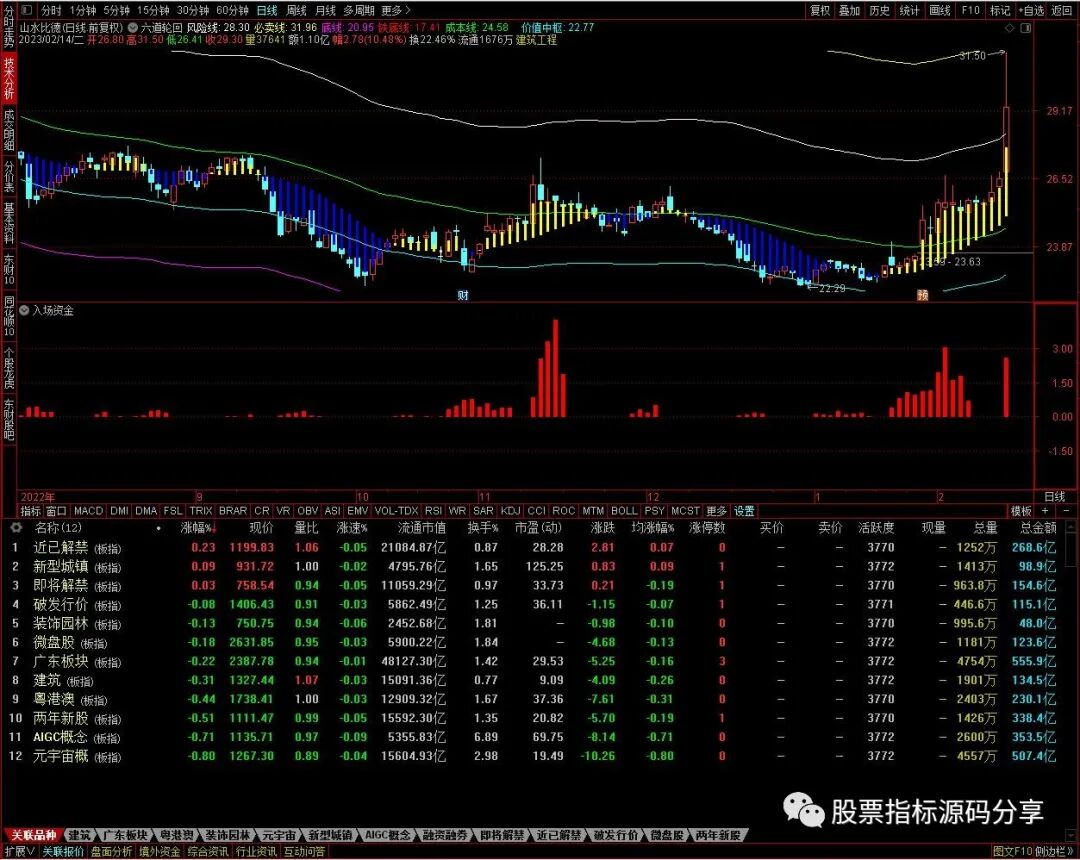1080x860 pixels.
Task: Select the 日线 daily period
Action: pos(267,10)
